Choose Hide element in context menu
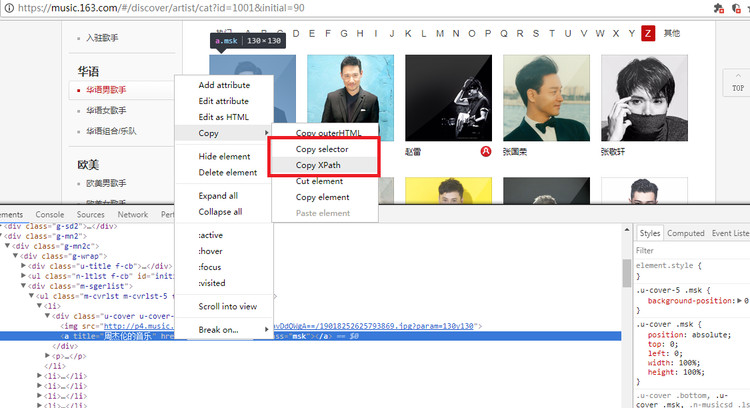Image resolution: width=750 pixels, height=408 pixels. pyautogui.click(x=224, y=156)
